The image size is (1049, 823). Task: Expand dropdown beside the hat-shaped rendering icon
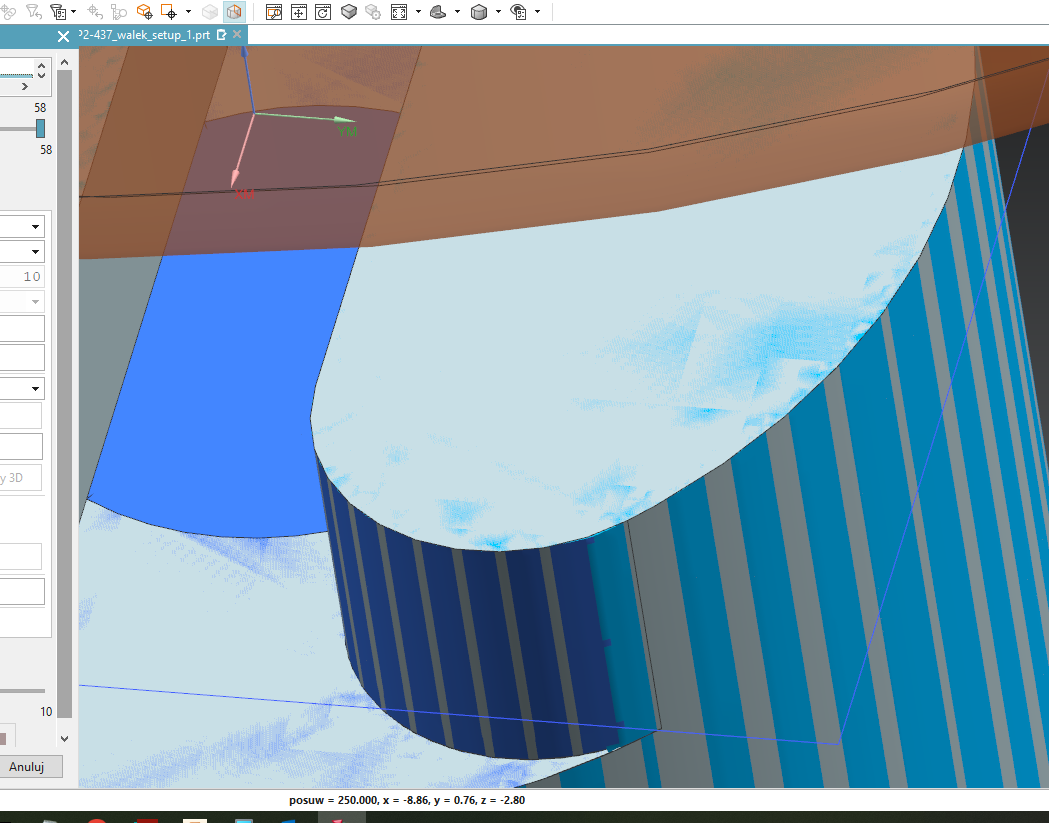pyautogui.click(x=457, y=12)
